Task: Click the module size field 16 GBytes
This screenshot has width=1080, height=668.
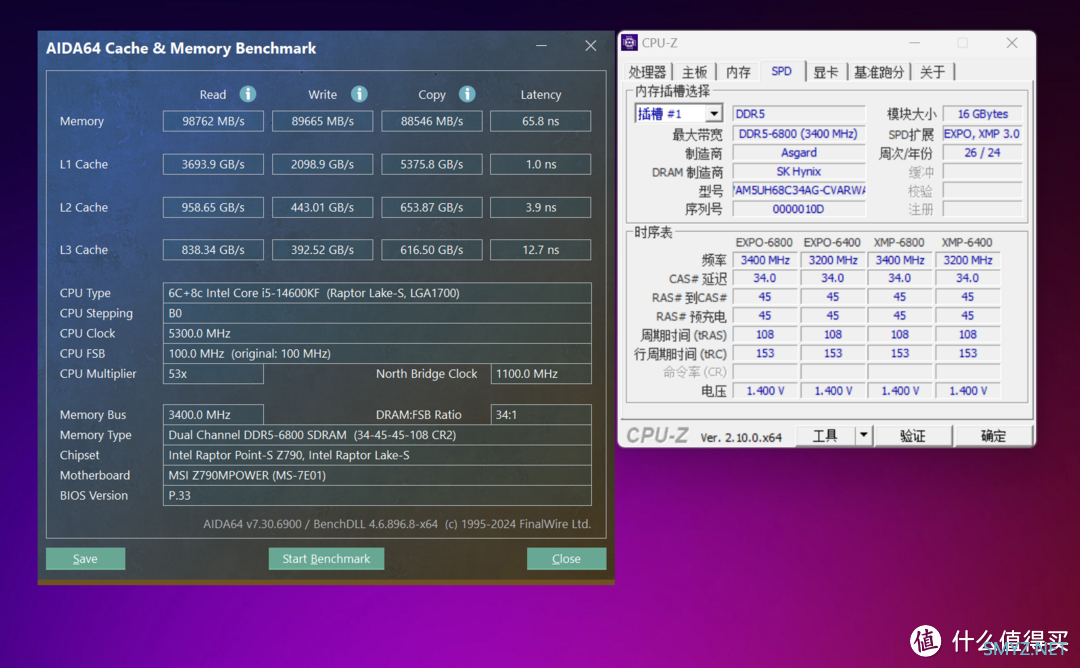Action: [x=982, y=114]
